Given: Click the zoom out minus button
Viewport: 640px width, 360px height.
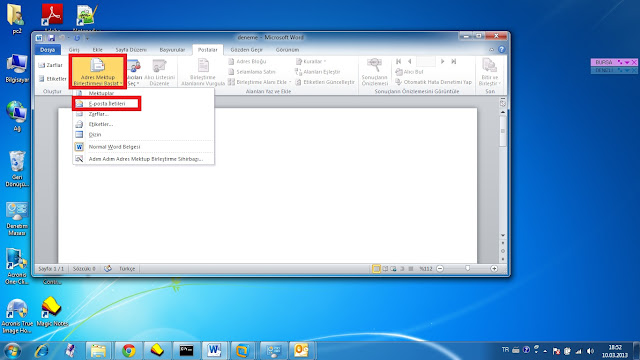Looking at the screenshot, I should click(440, 269).
